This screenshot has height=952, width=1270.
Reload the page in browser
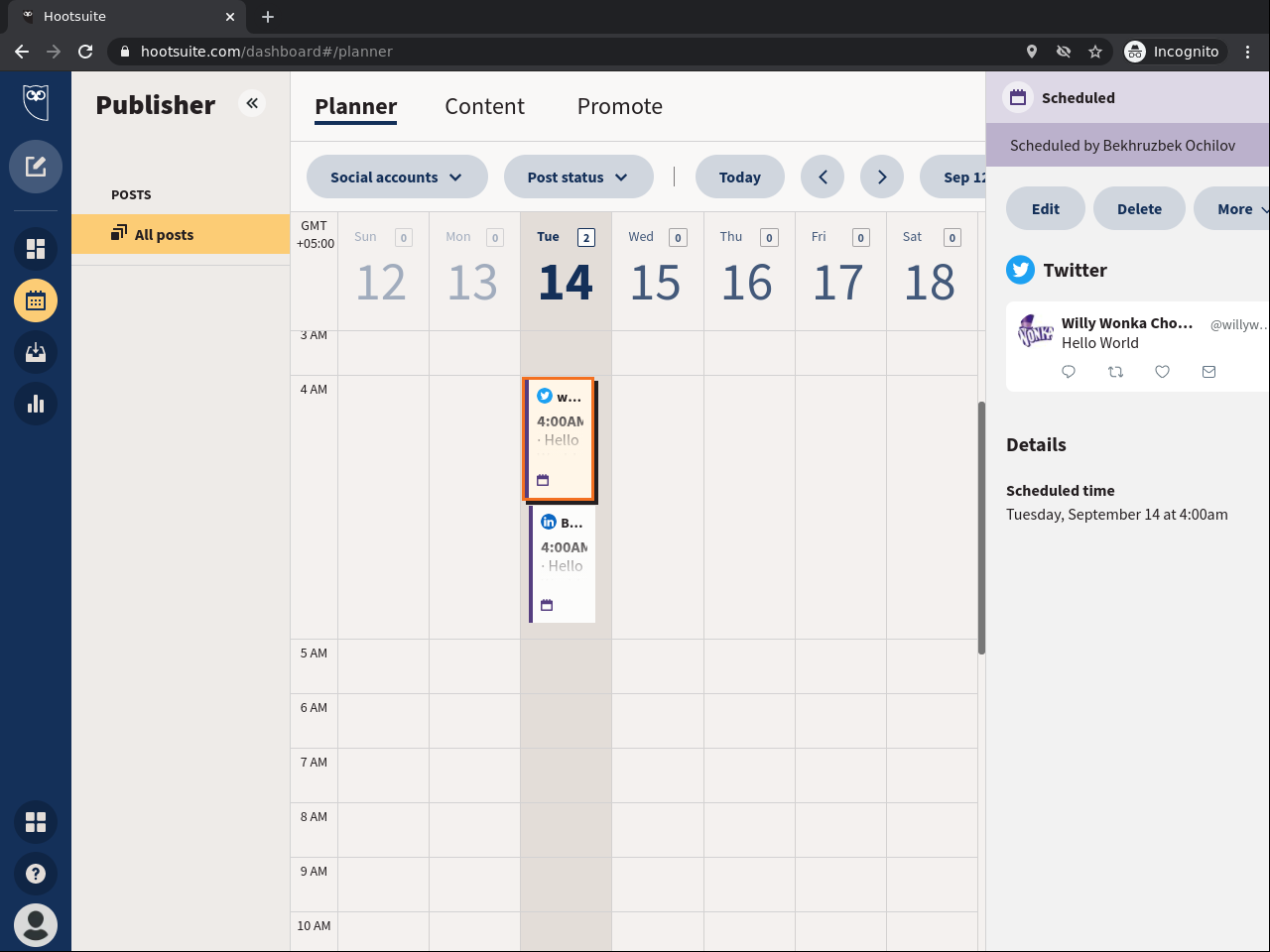coord(85,52)
